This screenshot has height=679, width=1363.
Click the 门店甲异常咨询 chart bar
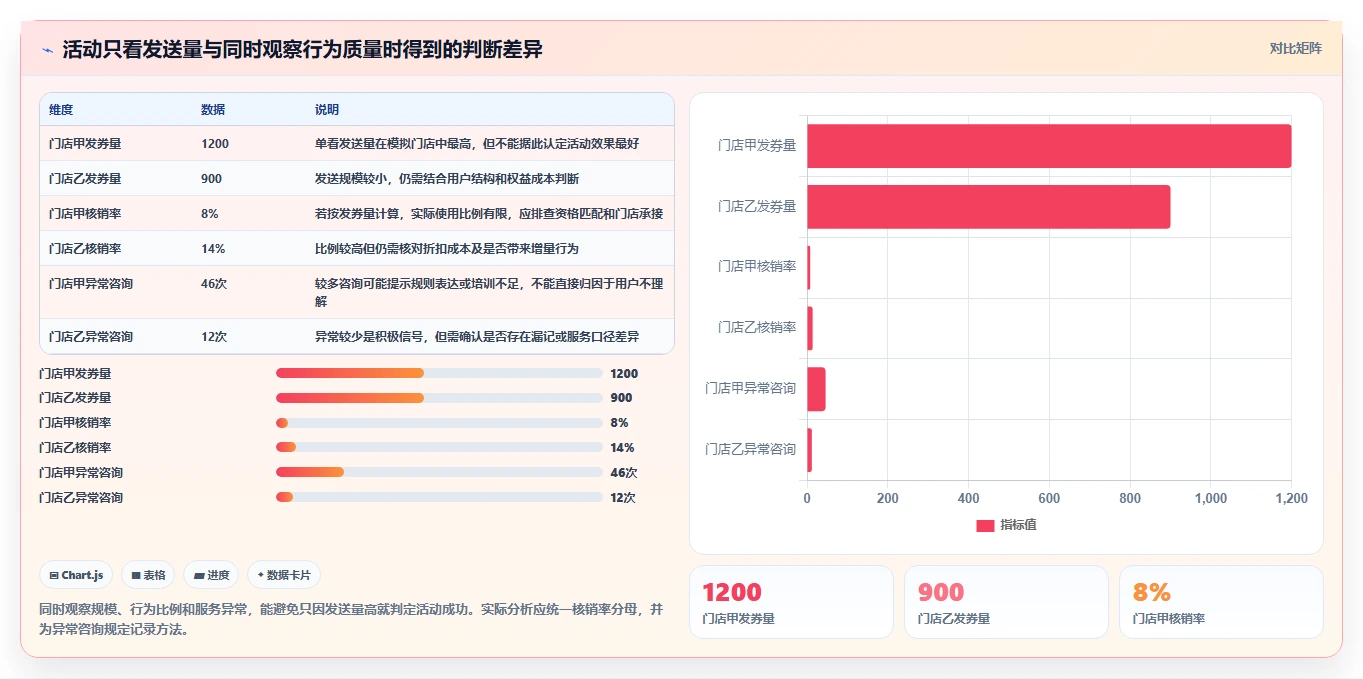click(x=816, y=389)
